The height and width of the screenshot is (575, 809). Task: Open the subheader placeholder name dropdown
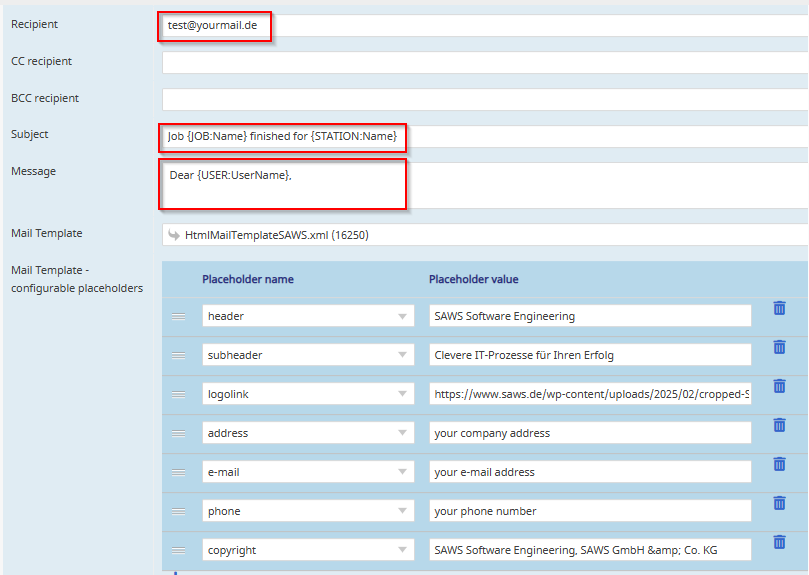click(x=402, y=355)
